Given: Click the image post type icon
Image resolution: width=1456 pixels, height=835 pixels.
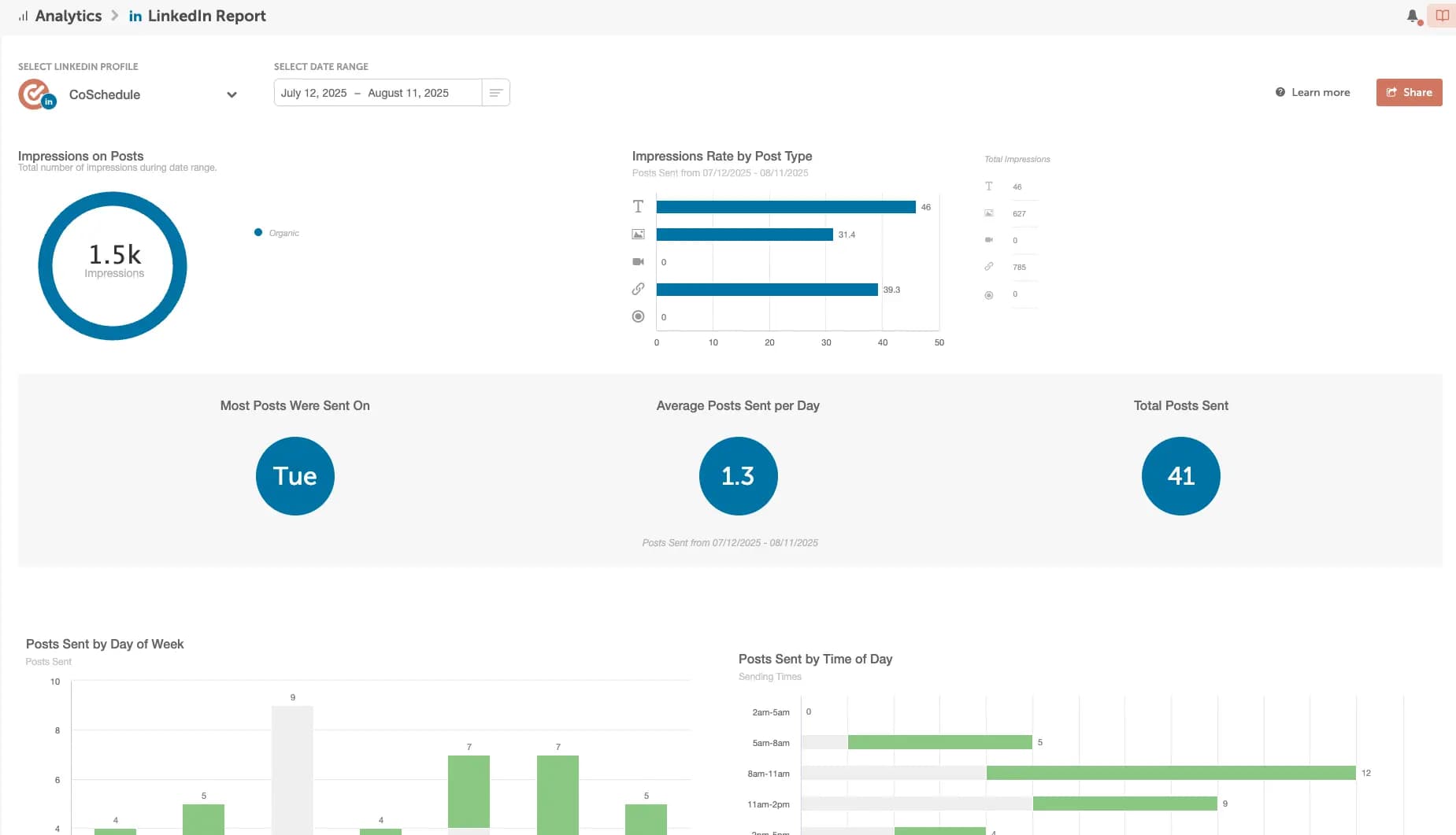Looking at the screenshot, I should pyautogui.click(x=638, y=235).
